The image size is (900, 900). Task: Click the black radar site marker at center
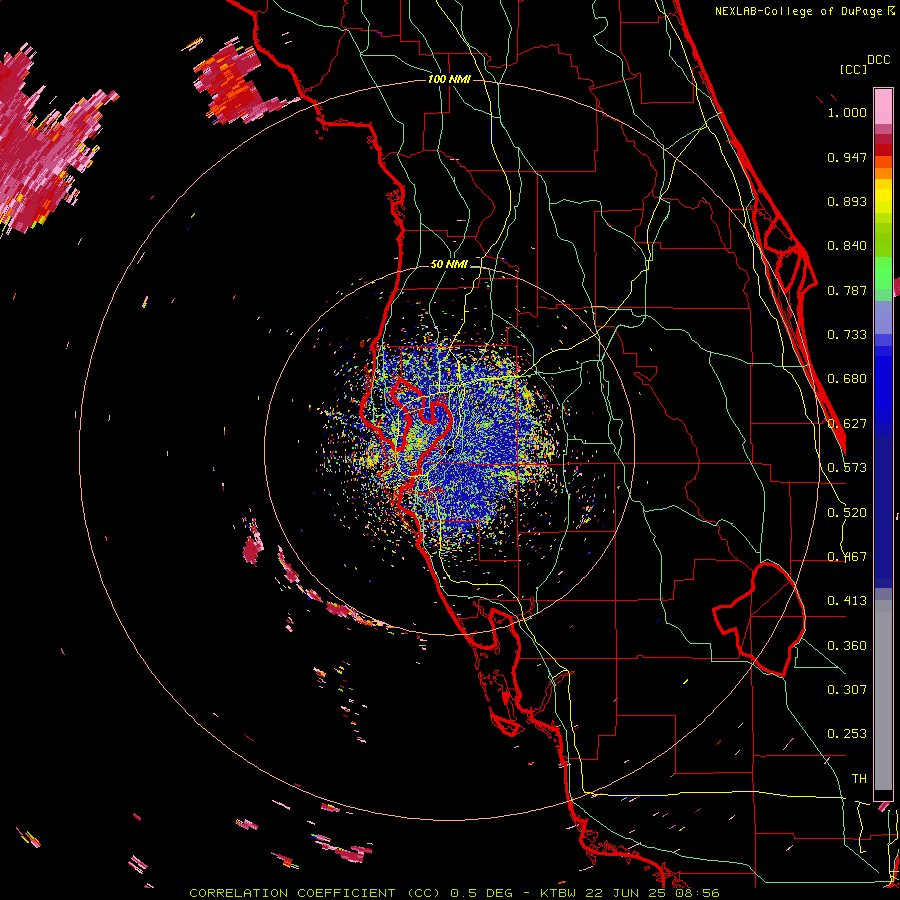[x=449, y=450]
